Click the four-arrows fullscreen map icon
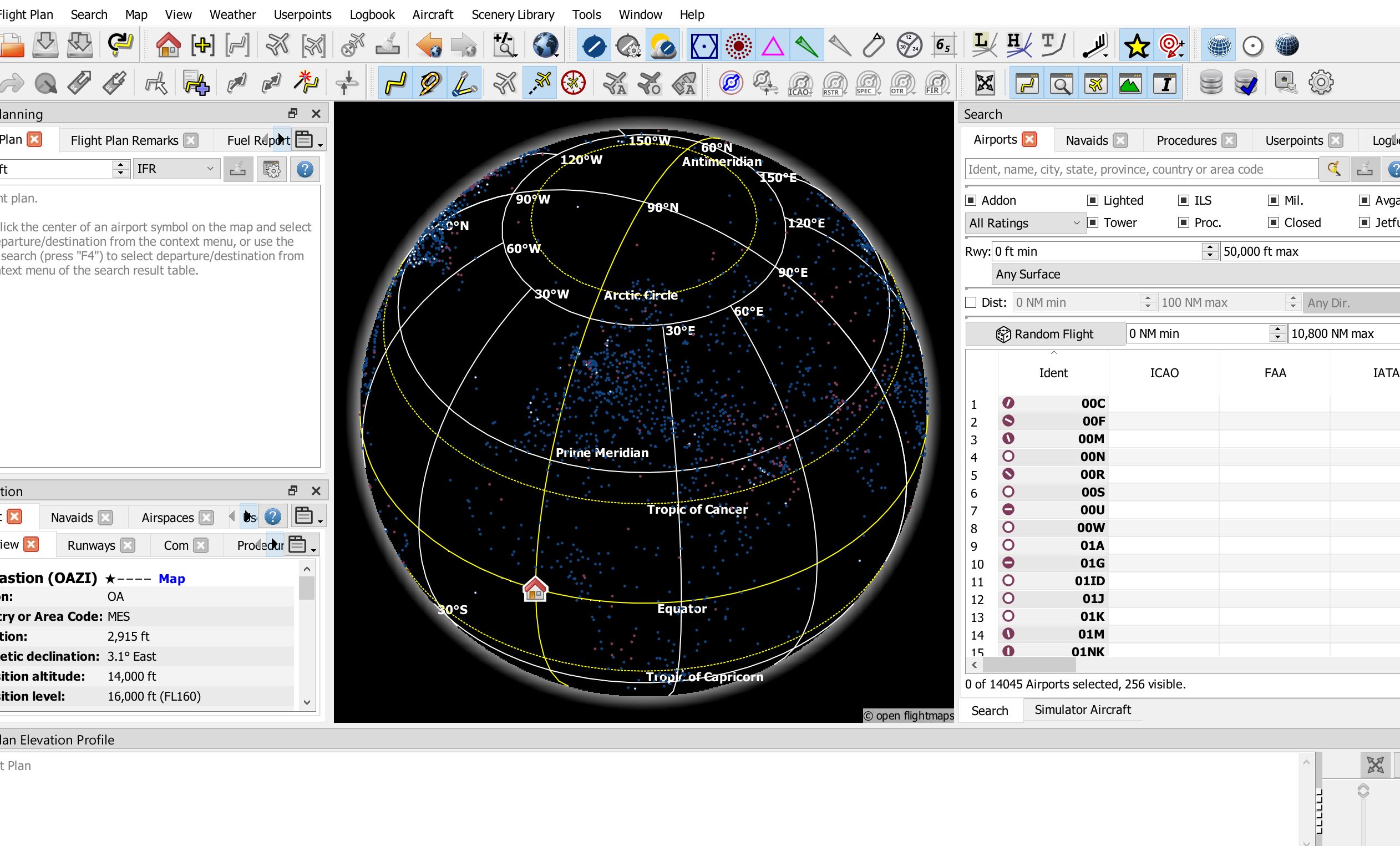 point(985,83)
